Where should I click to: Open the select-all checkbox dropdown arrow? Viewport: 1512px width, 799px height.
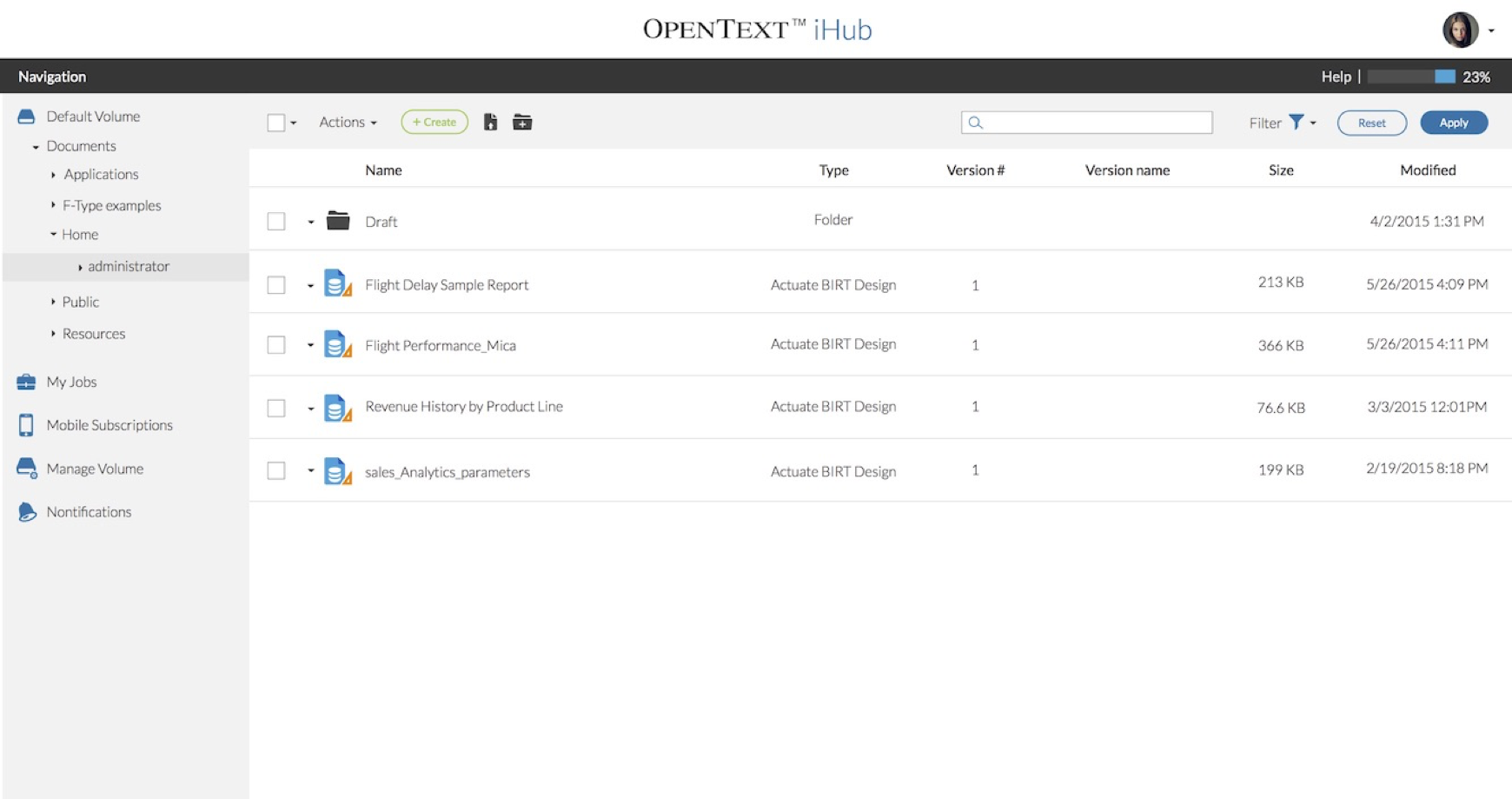click(294, 123)
